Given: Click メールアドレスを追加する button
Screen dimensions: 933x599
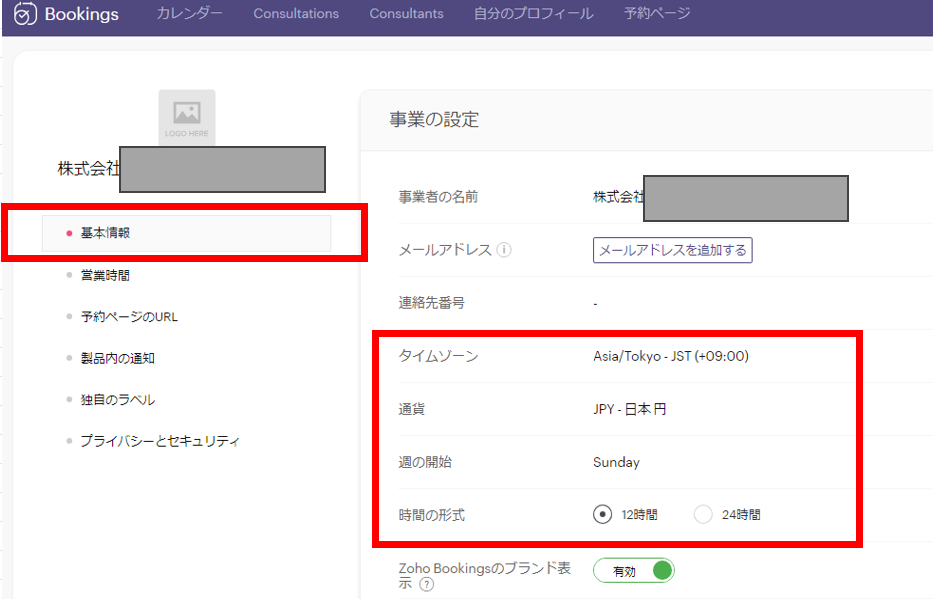Looking at the screenshot, I should click(672, 250).
